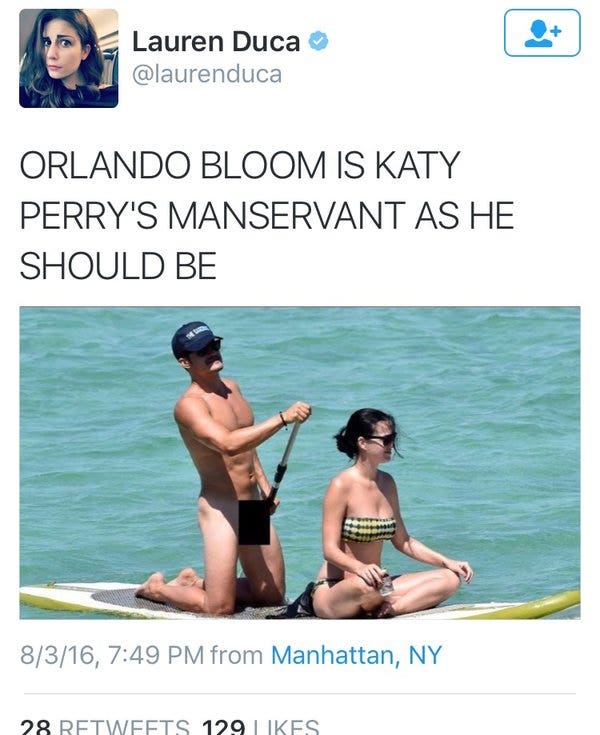The image size is (600, 735).
Task: Tap the like count number 129
Action: [224, 727]
